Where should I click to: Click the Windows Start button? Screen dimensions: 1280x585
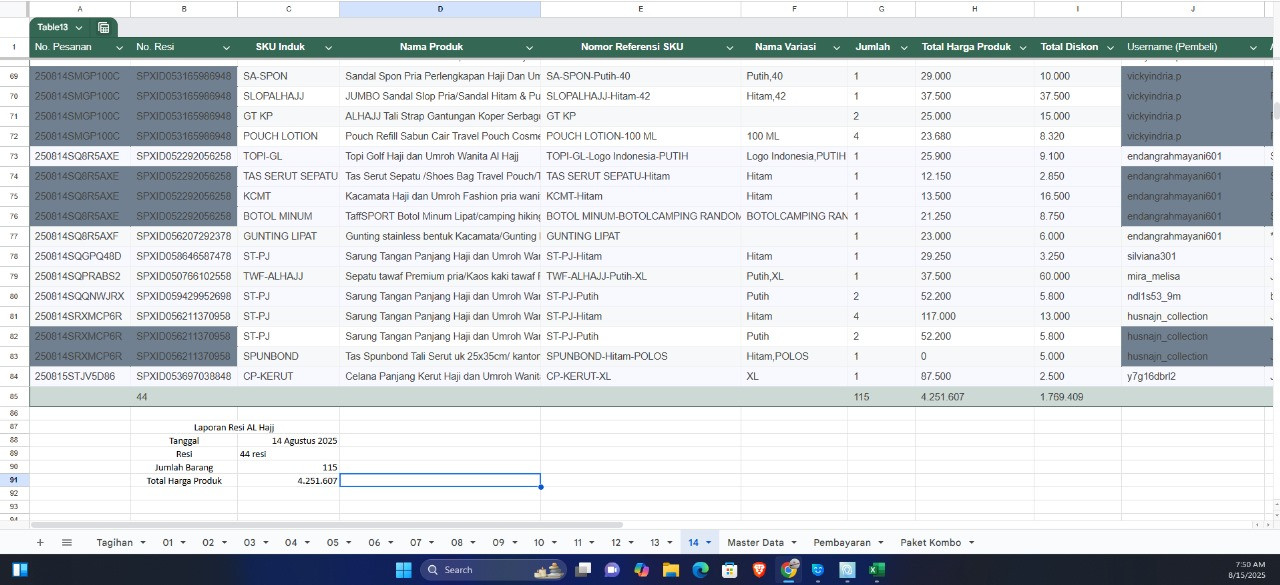click(403, 570)
